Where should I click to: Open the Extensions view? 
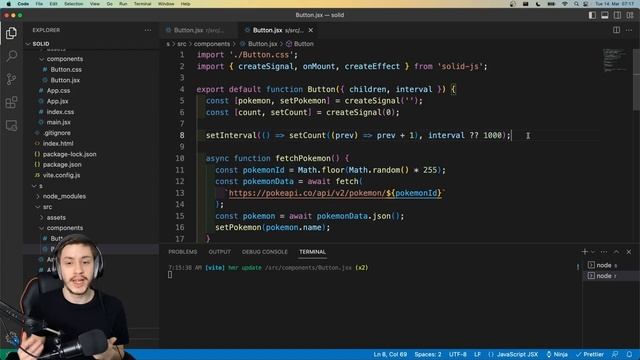point(11,102)
